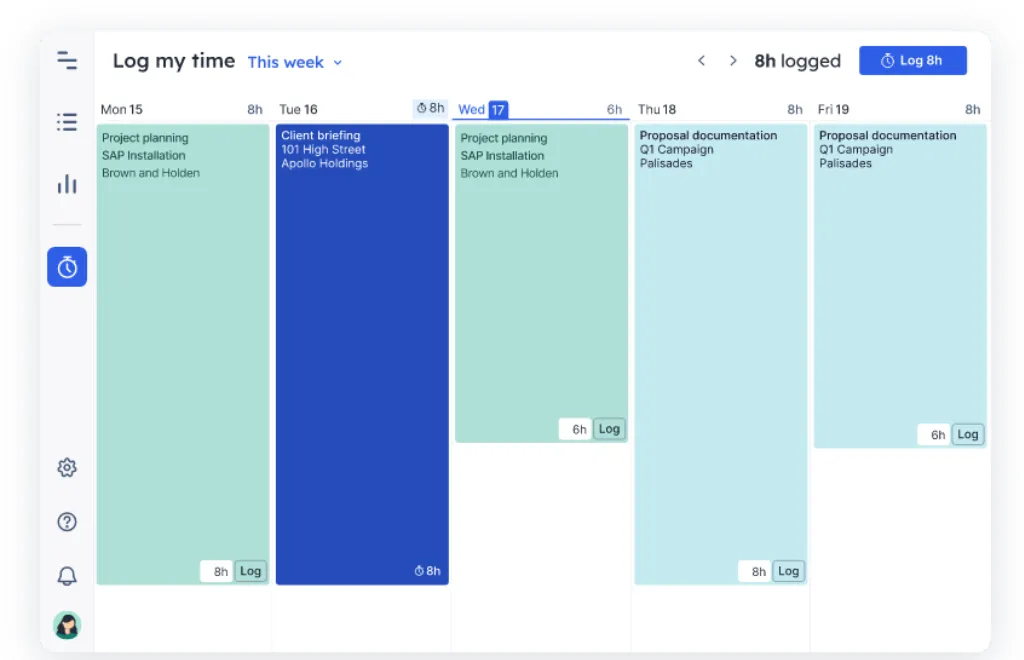Image resolution: width=1024 pixels, height=660 pixels.
Task: Log Wednesday's Project planning entry
Action: 609,429
